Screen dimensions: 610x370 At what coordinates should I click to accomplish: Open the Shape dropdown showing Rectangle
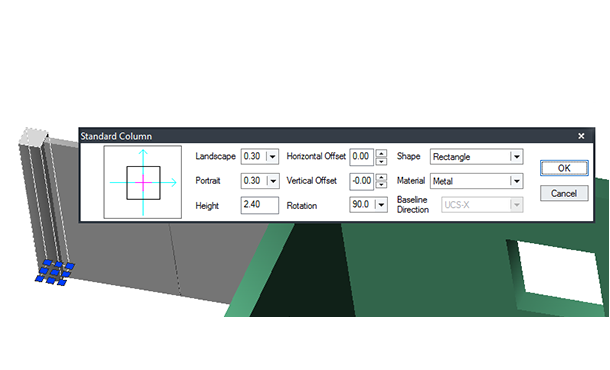(x=516, y=157)
